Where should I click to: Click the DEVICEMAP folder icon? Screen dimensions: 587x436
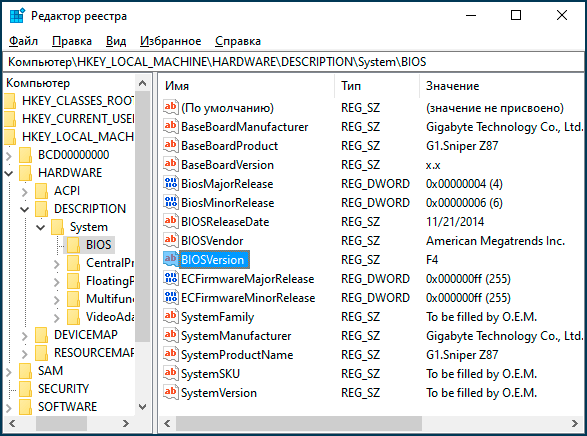42,335
